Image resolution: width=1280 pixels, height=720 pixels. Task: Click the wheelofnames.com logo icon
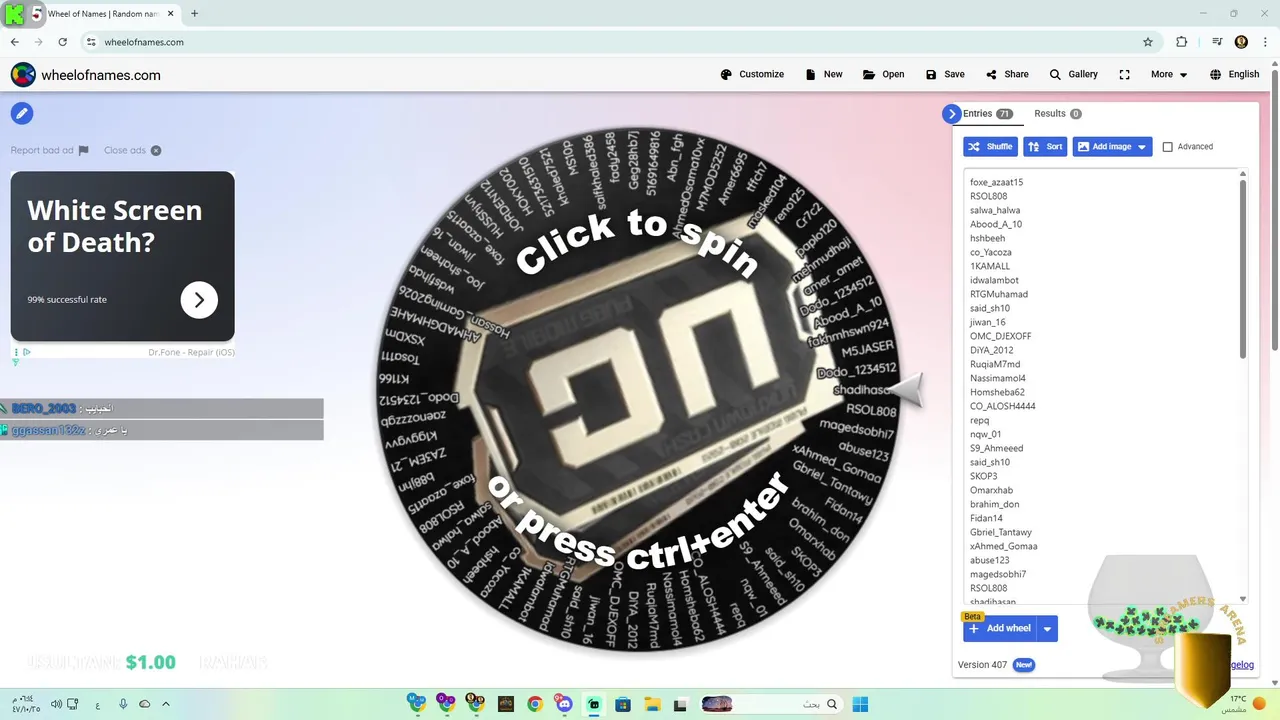23,75
